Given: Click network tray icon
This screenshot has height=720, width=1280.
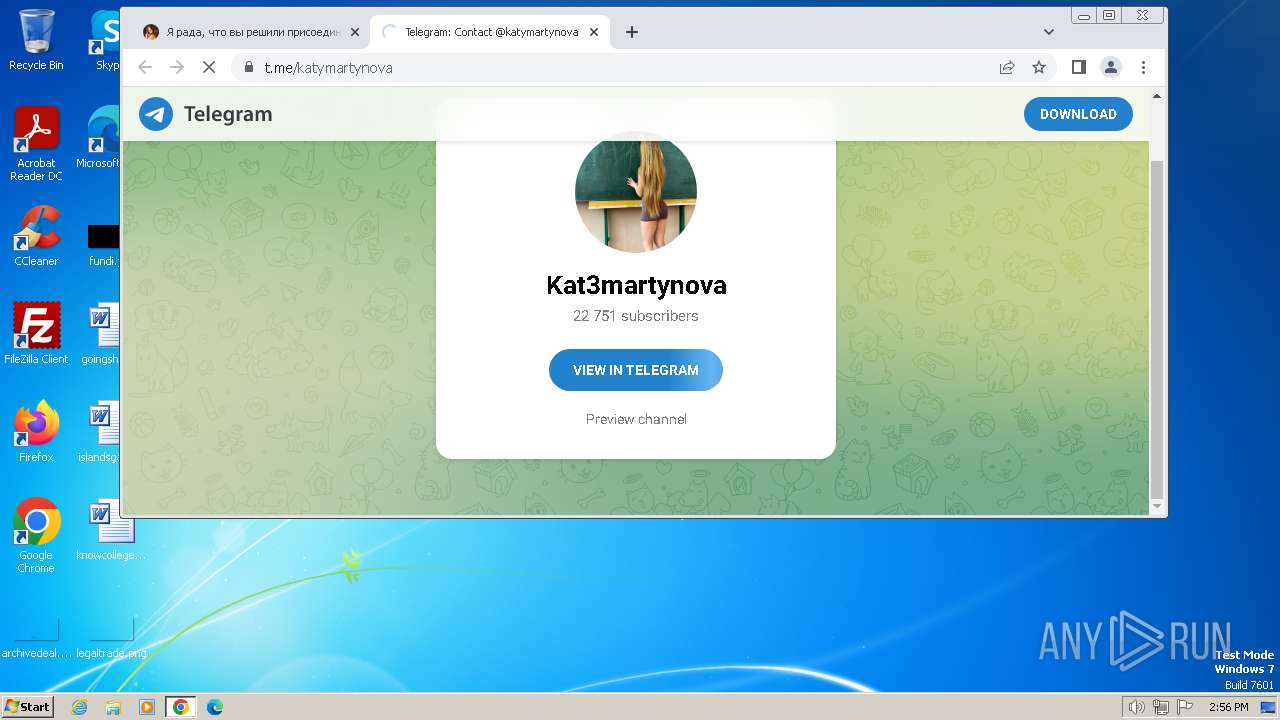Looking at the screenshot, I should click(x=1161, y=707).
